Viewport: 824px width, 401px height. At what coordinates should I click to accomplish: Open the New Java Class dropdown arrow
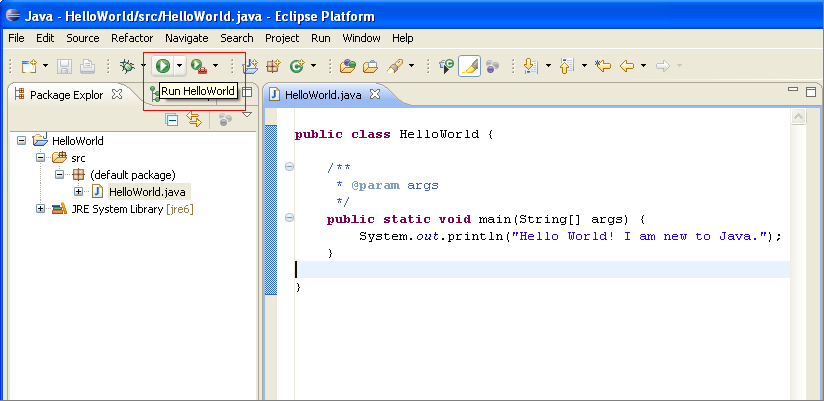tap(314, 66)
